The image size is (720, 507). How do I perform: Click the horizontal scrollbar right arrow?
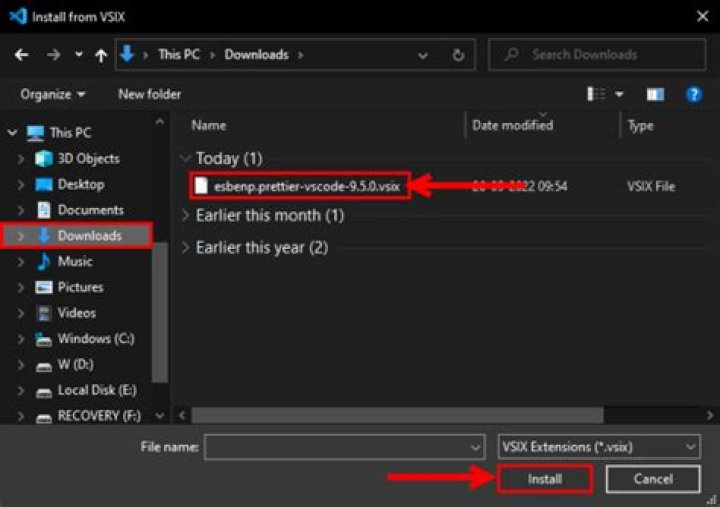(x=709, y=416)
